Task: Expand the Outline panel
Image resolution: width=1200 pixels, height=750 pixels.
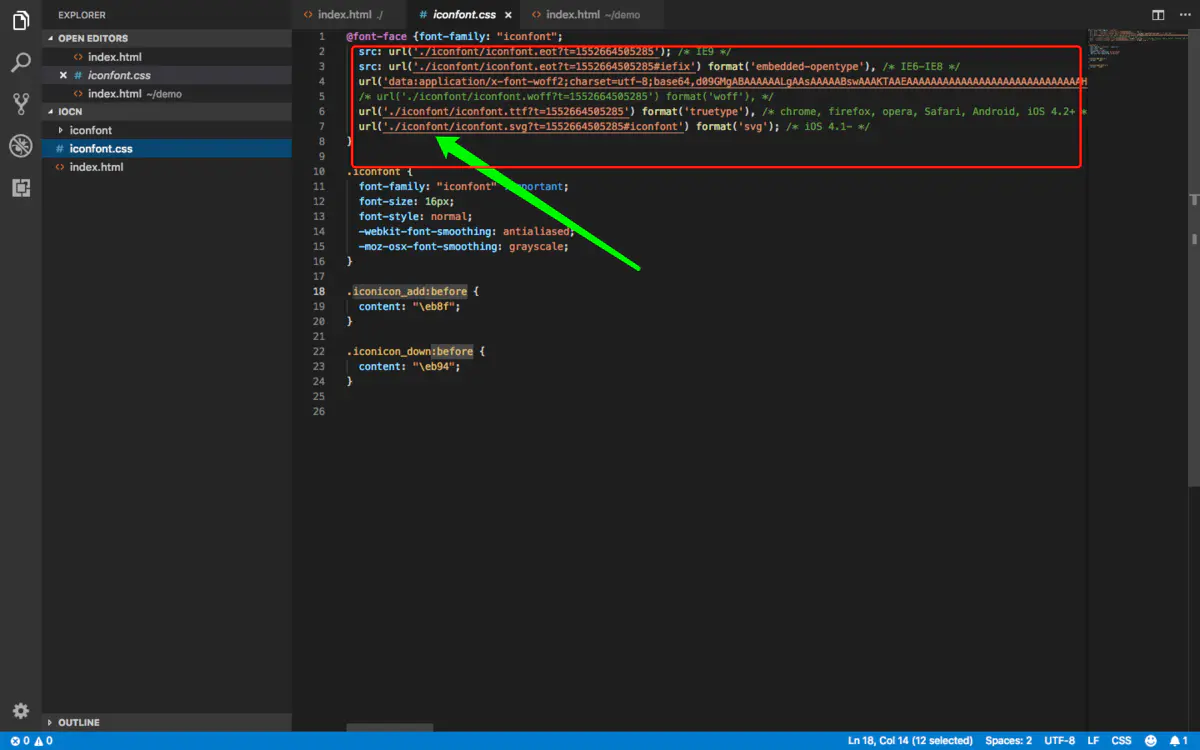Action: pos(78,722)
